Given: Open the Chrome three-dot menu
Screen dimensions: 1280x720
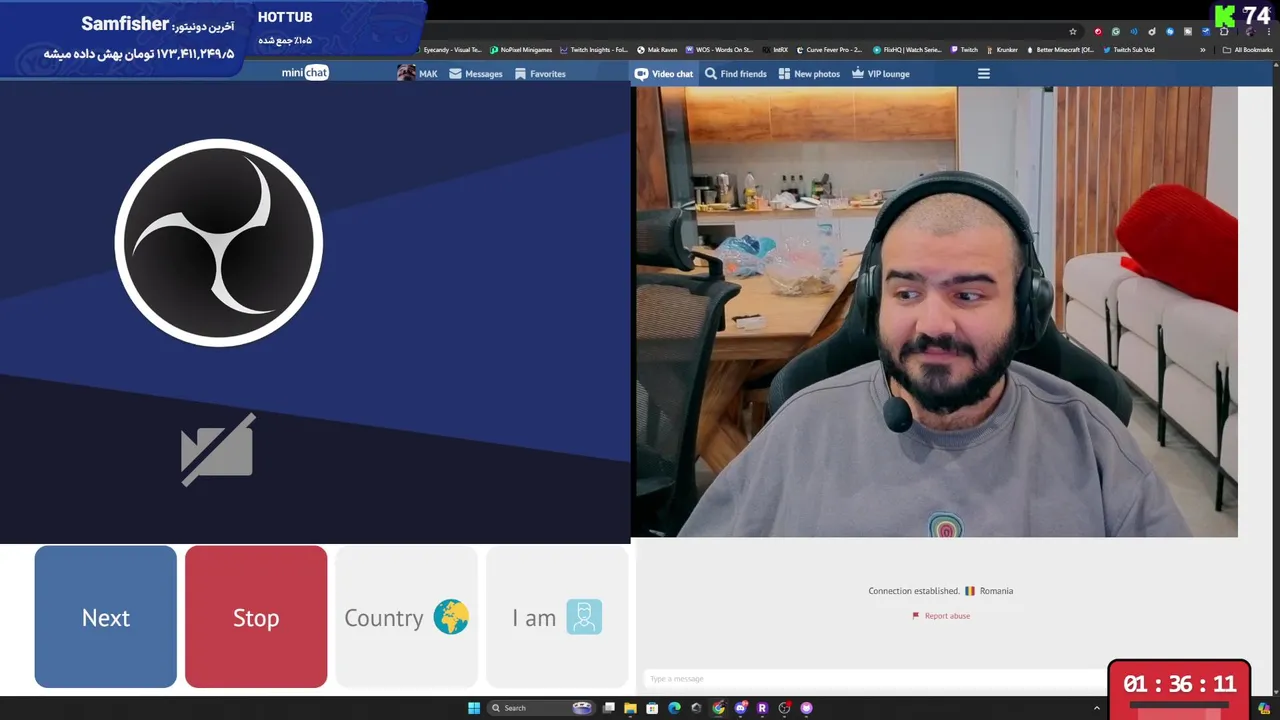Looking at the screenshot, I should click(x=1269, y=32).
